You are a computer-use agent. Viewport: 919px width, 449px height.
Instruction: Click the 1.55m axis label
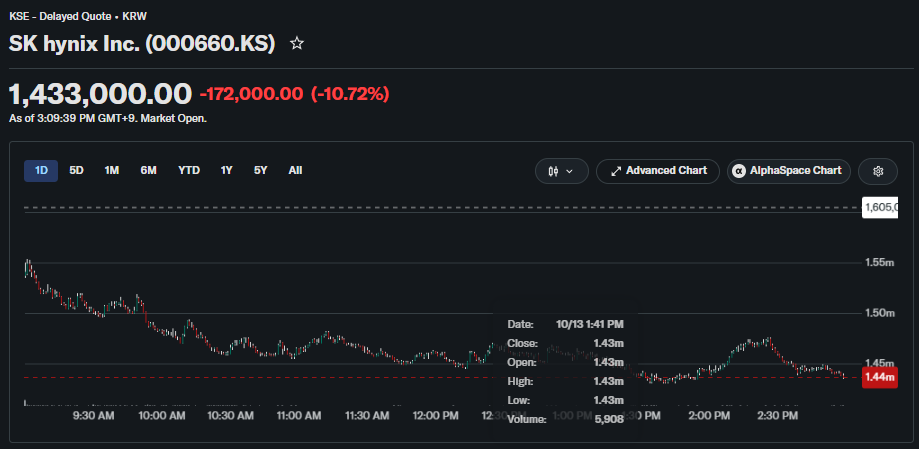pos(879,263)
